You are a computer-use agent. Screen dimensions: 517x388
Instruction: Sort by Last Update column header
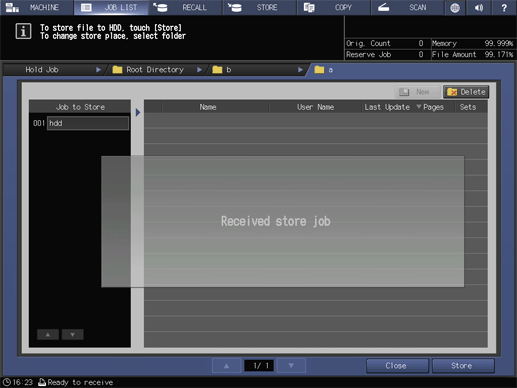click(387, 107)
